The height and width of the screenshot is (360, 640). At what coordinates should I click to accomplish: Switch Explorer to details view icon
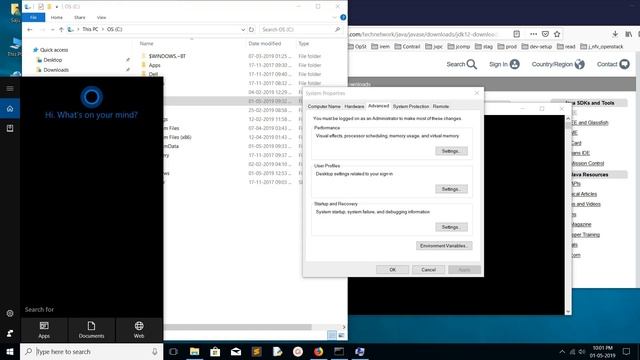coord(332,335)
